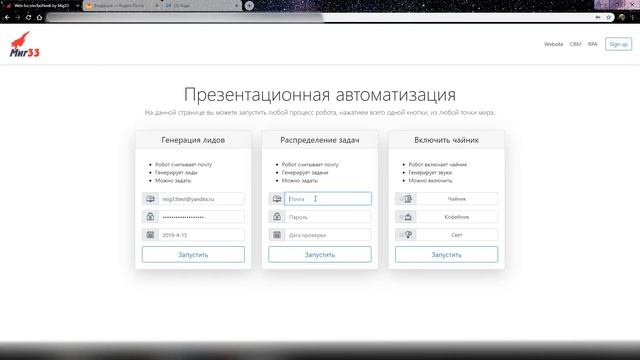640x360 pixels.
Task: Open browser three-dot menu
Action: 633,18
